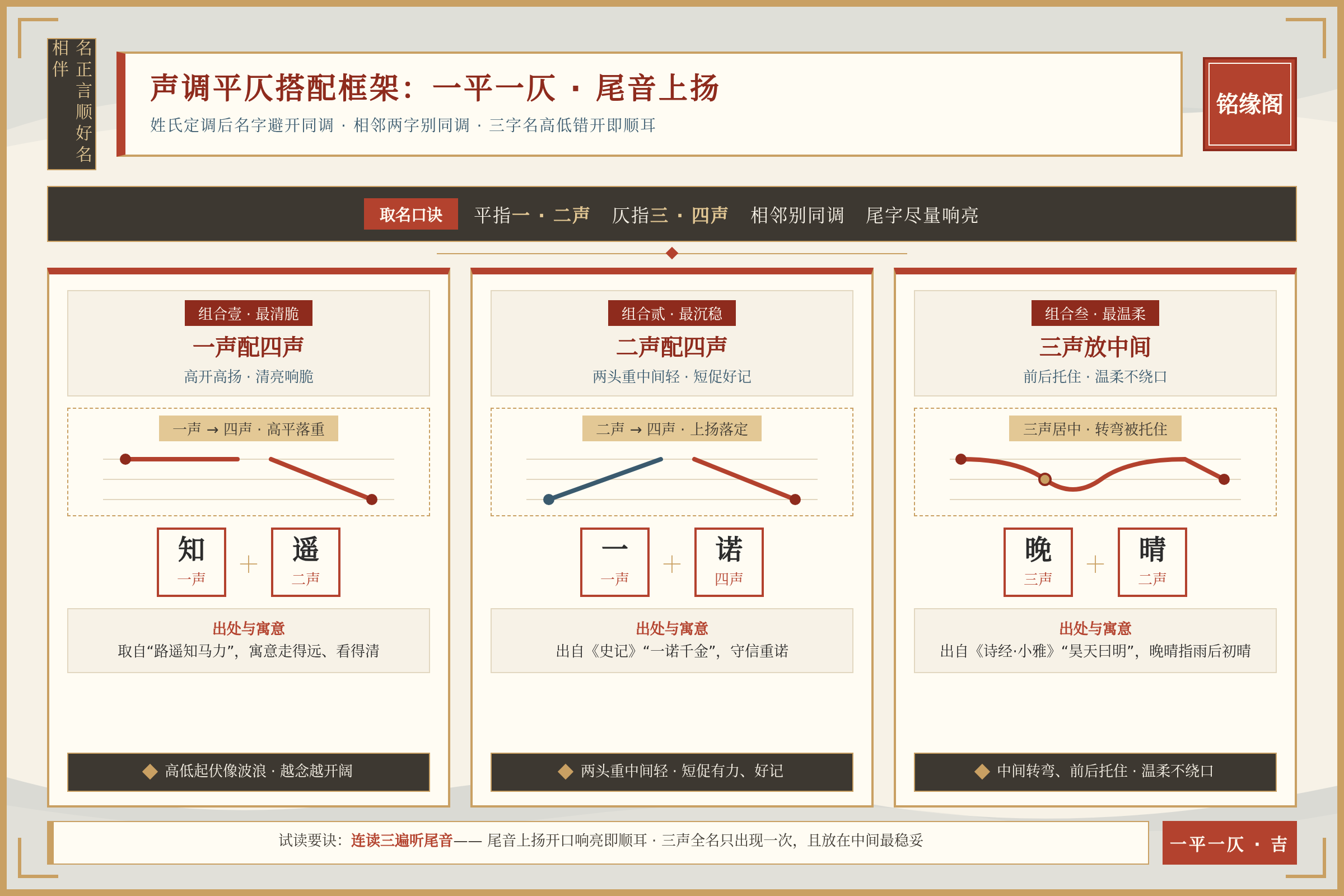Click the phrase 相邻别同调
Viewport: 1344px width, 896px height.
[797, 215]
